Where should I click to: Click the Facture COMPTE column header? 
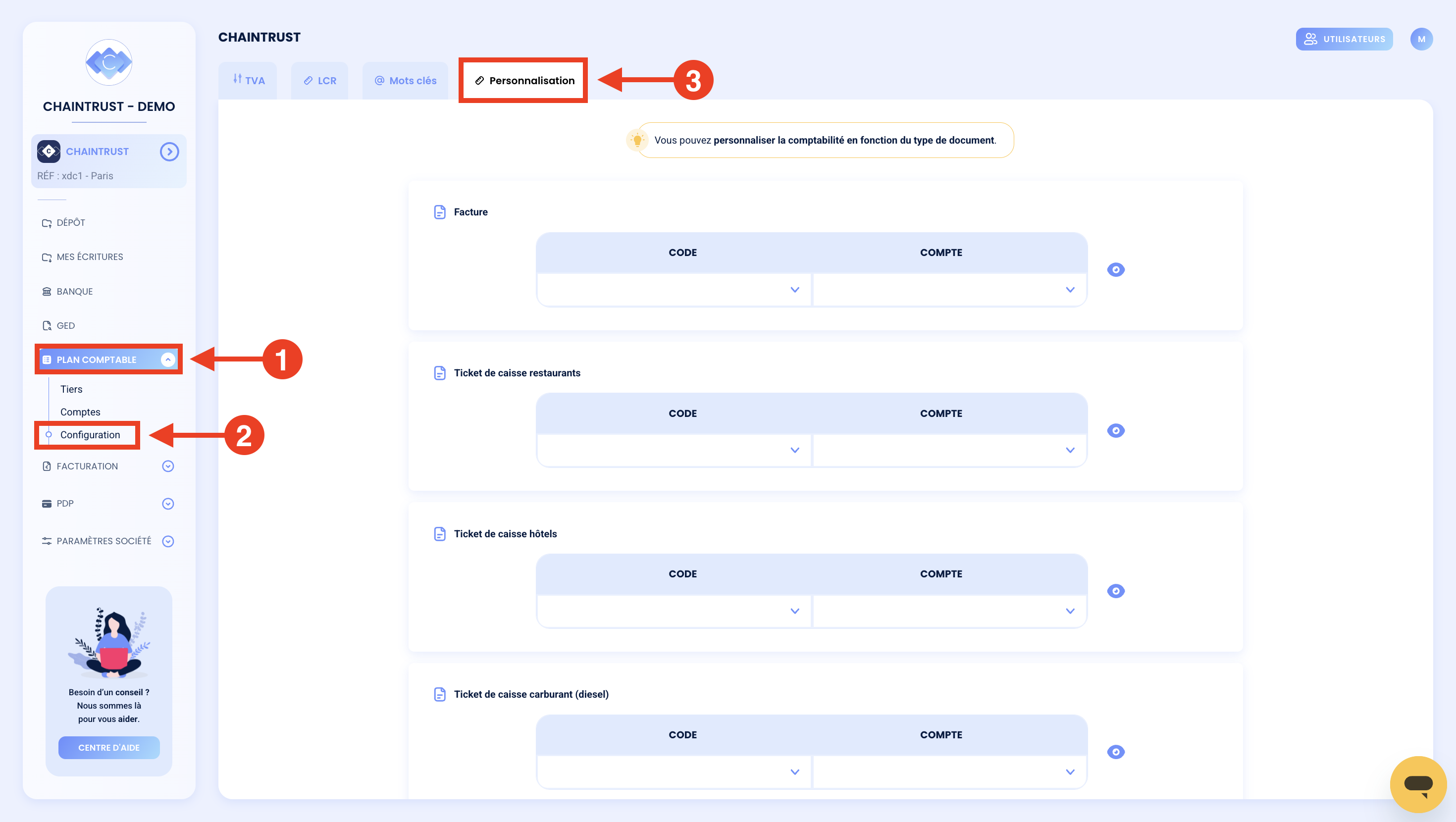940,253
